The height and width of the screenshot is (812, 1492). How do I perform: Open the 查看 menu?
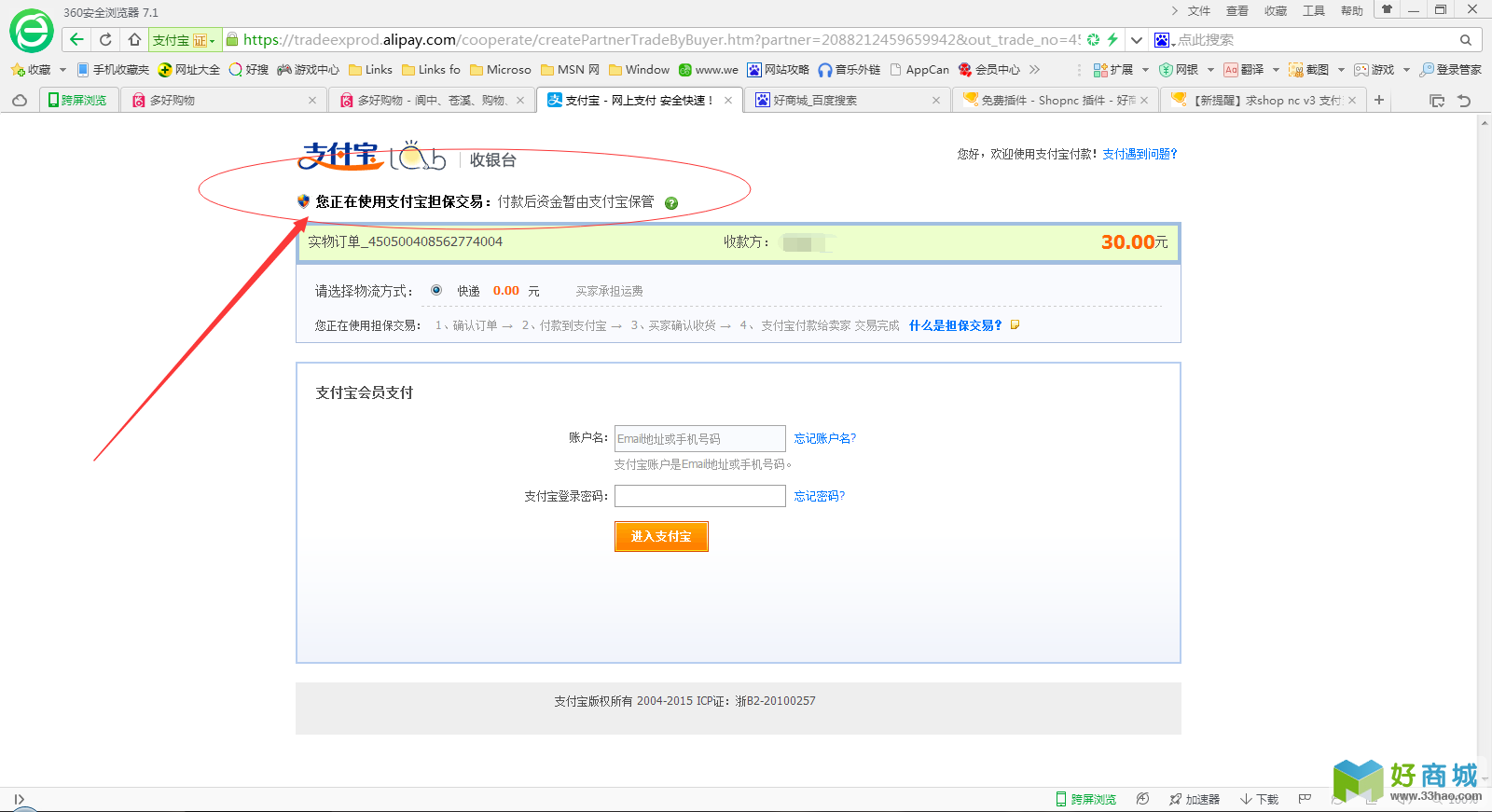coord(1236,11)
